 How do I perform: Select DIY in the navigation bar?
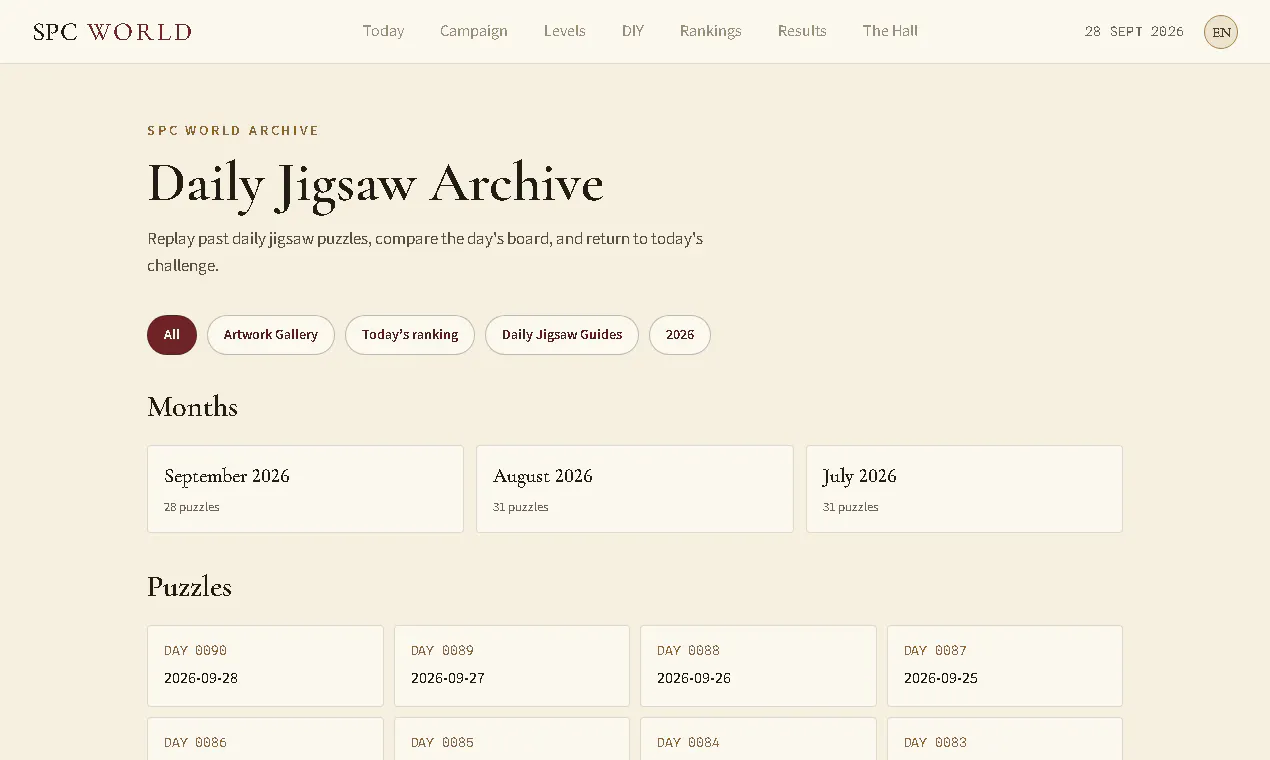[633, 31]
